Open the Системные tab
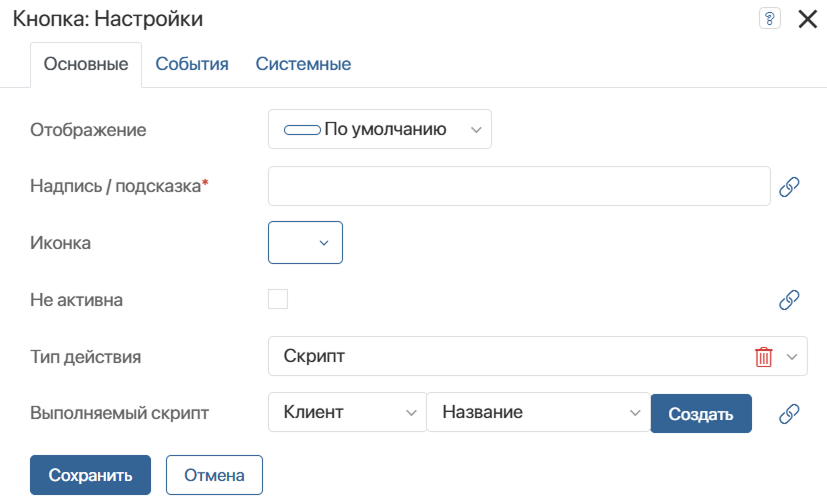This screenshot has width=827, height=502. 303,64
